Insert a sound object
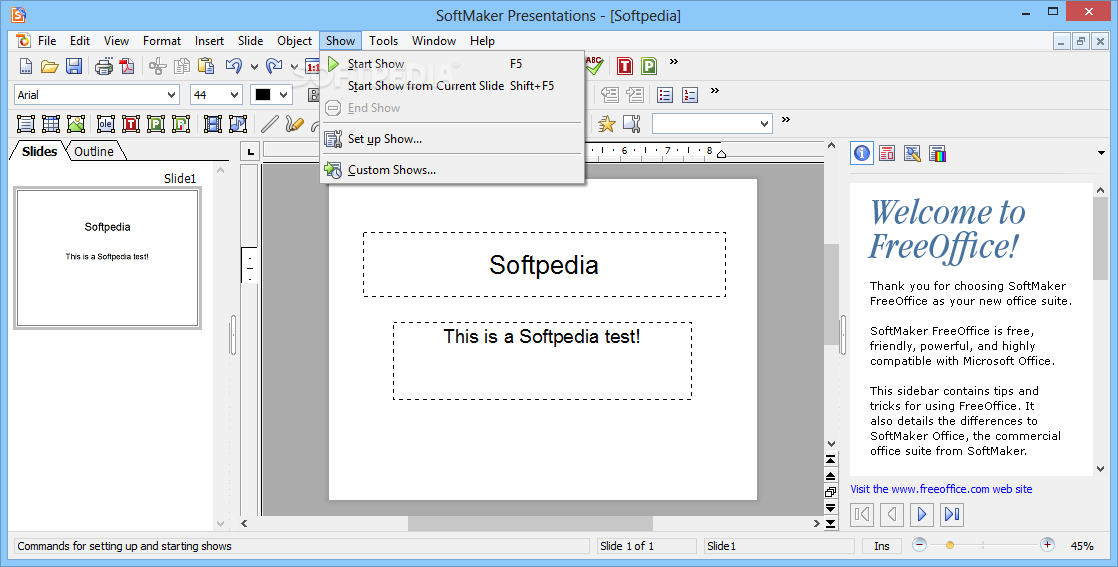Screen dimensions: 1118x567 [237, 124]
